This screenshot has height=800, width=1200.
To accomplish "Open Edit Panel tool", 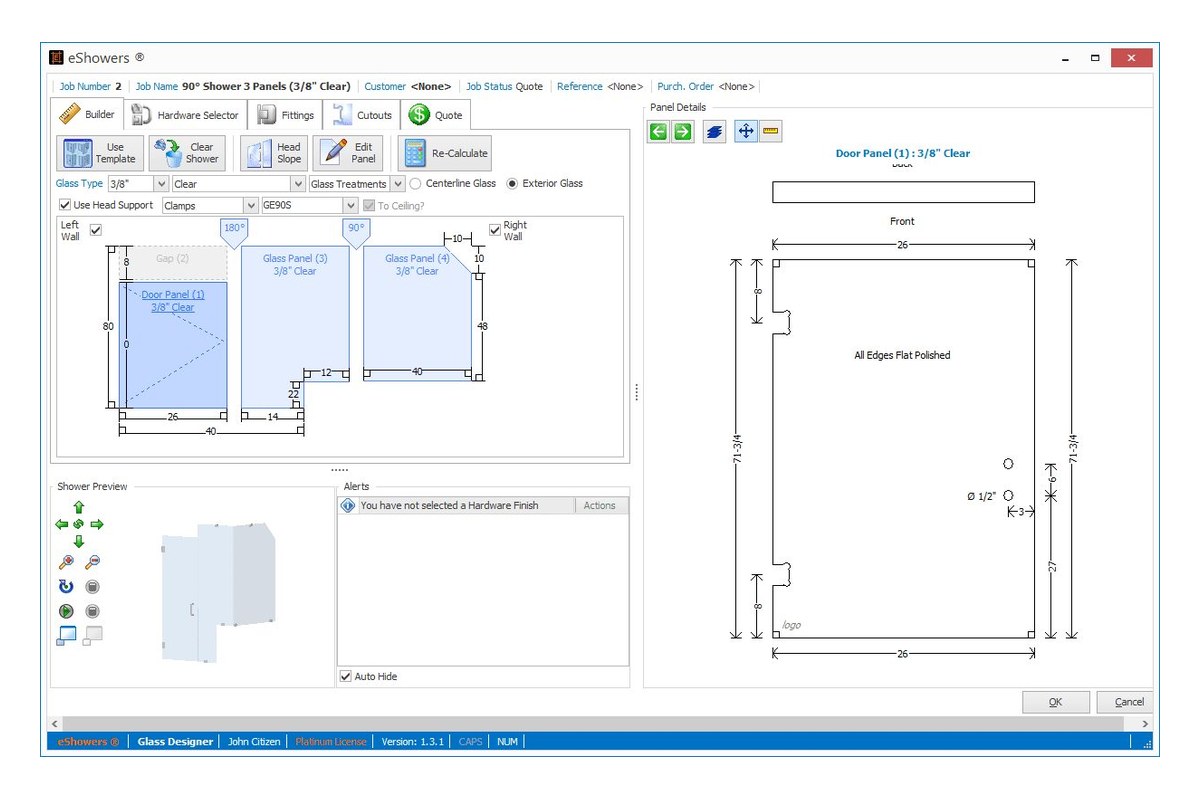I will 348,153.
